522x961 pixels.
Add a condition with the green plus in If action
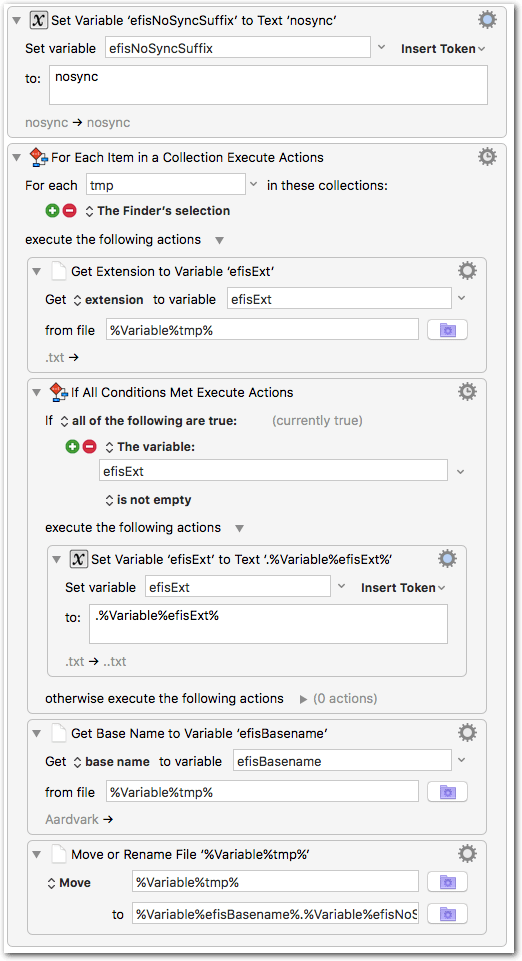tap(72, 447)
